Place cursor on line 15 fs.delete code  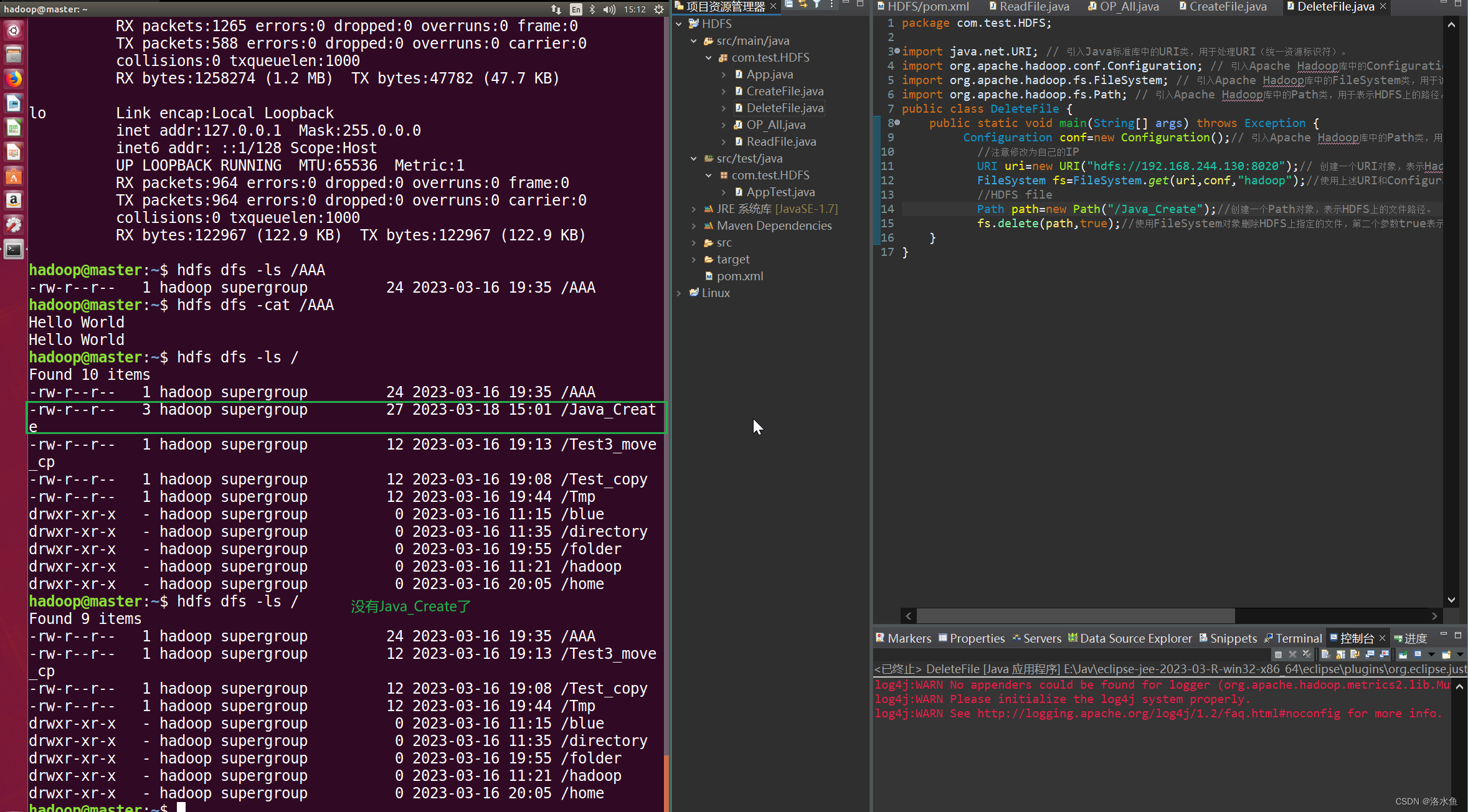point(1048,224)
